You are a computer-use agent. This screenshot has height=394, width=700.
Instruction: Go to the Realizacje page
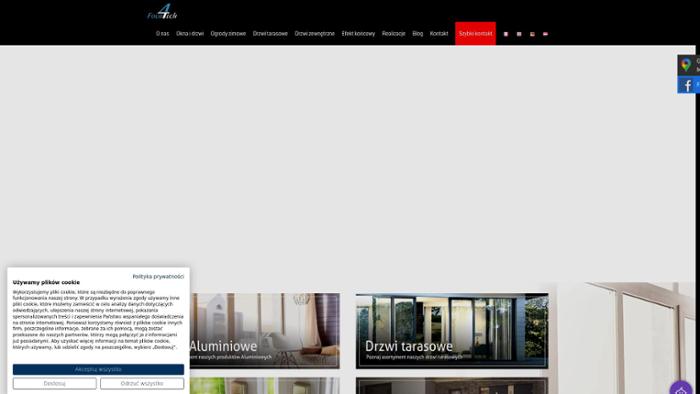pos(393,33)
